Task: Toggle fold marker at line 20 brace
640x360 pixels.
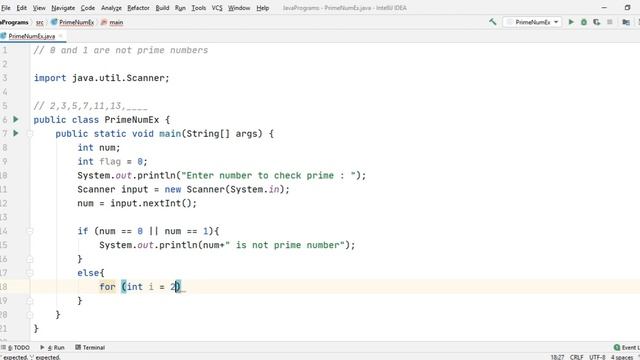Action: [x=30, y=314]
